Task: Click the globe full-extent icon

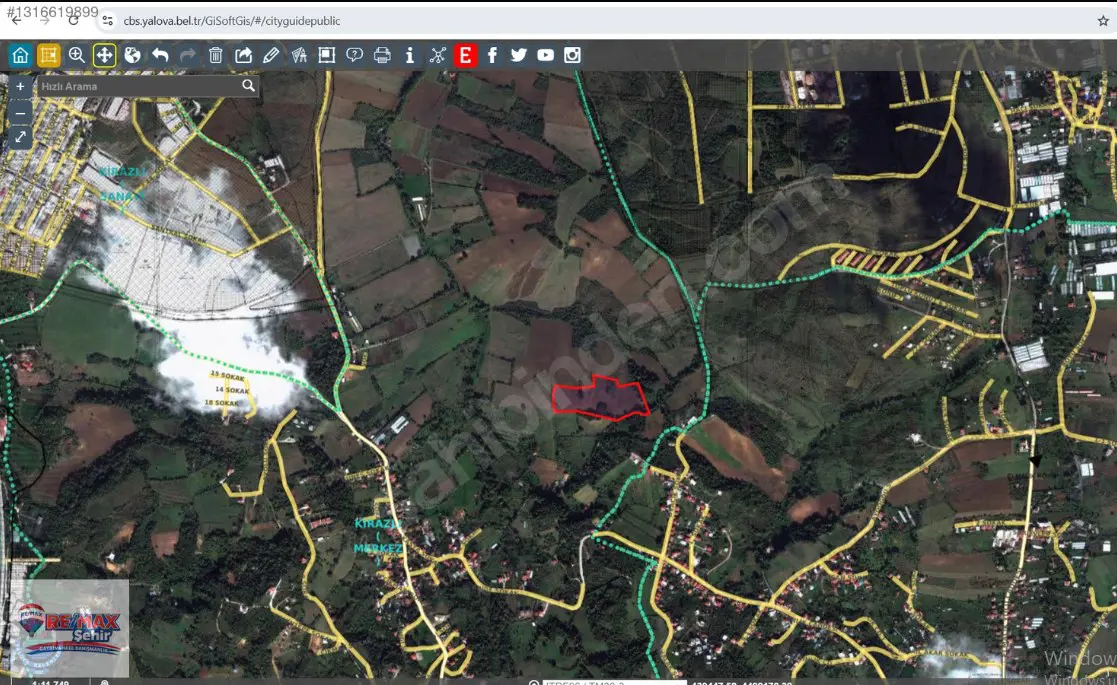Action: [133, 55]
